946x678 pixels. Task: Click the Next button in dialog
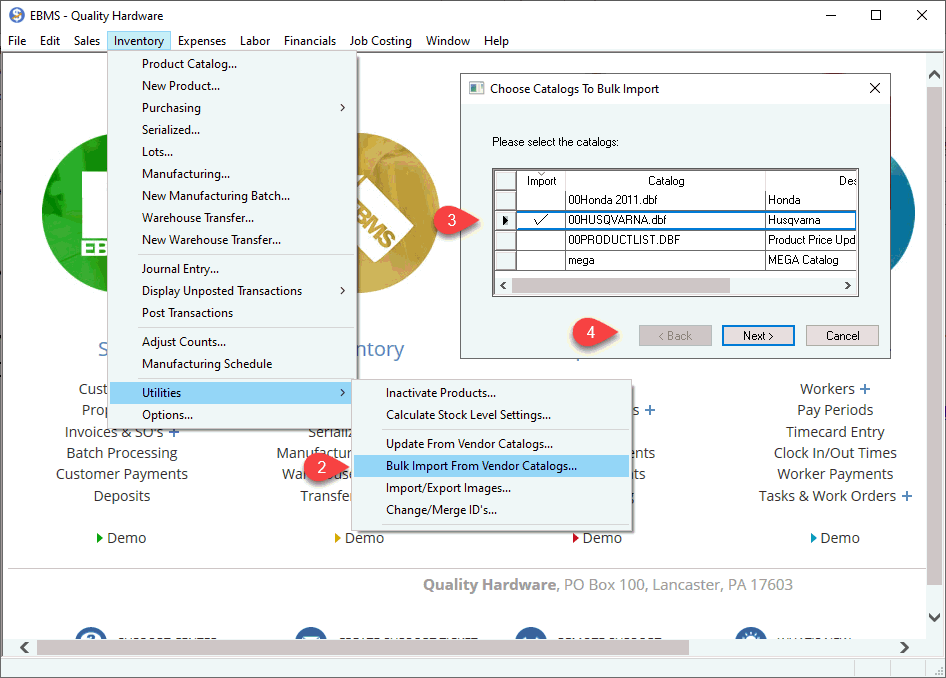(758, 336)
